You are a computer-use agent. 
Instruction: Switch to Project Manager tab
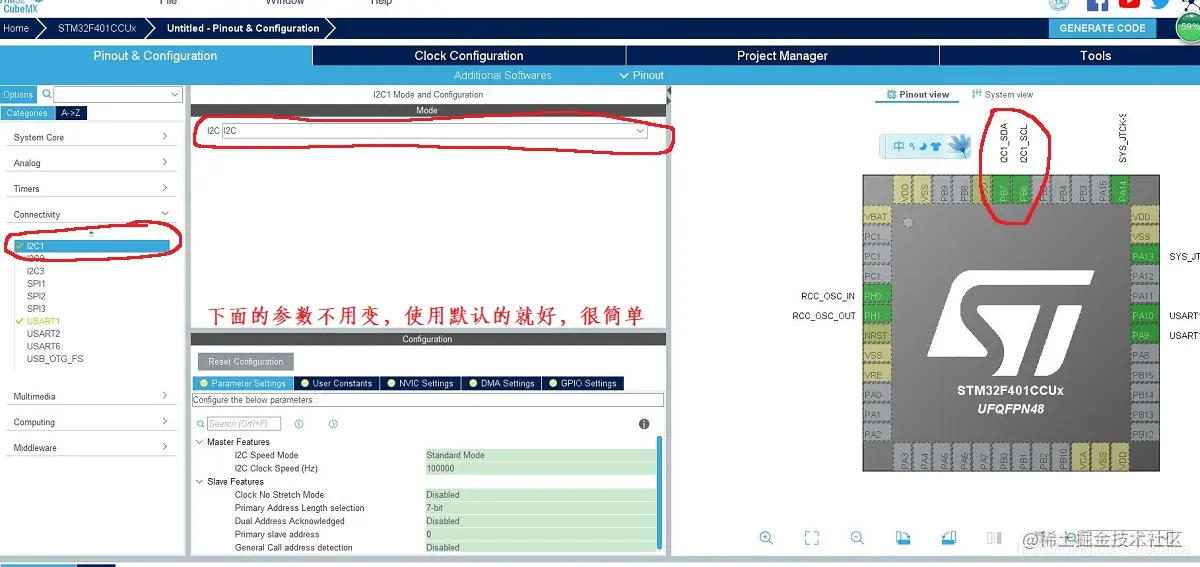782,56
